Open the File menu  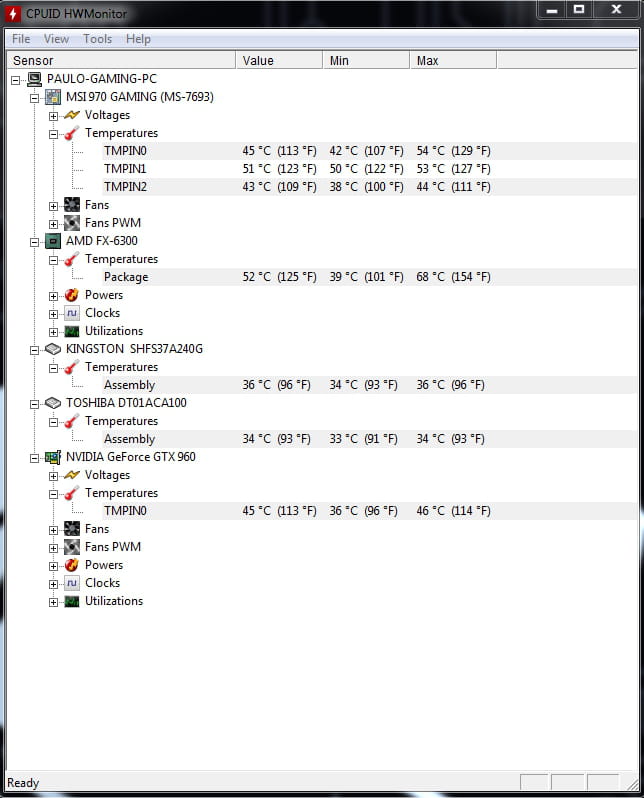tap(21, 39)
